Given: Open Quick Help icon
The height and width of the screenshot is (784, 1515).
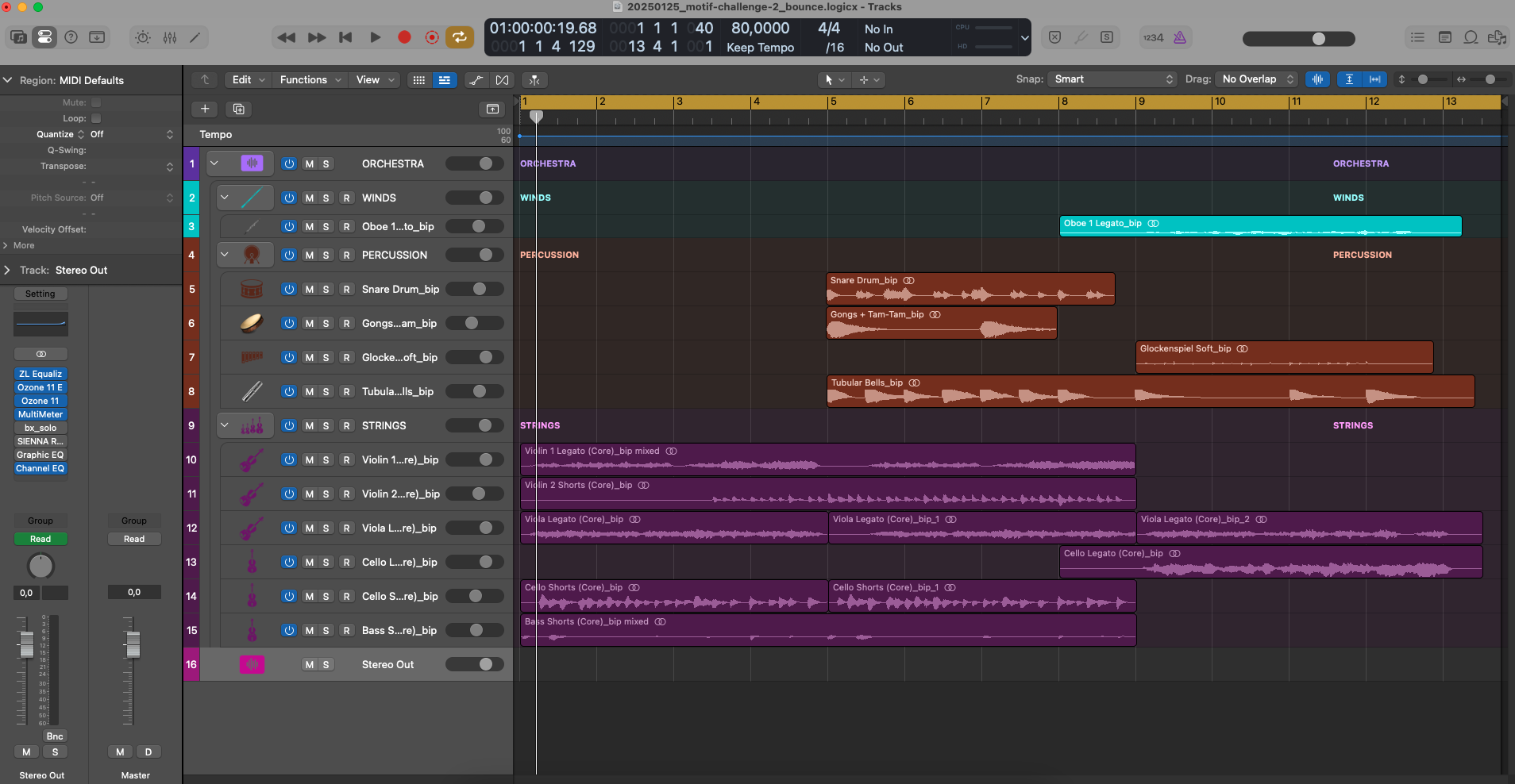Looking at the screenshot, I should click(71, 37).
